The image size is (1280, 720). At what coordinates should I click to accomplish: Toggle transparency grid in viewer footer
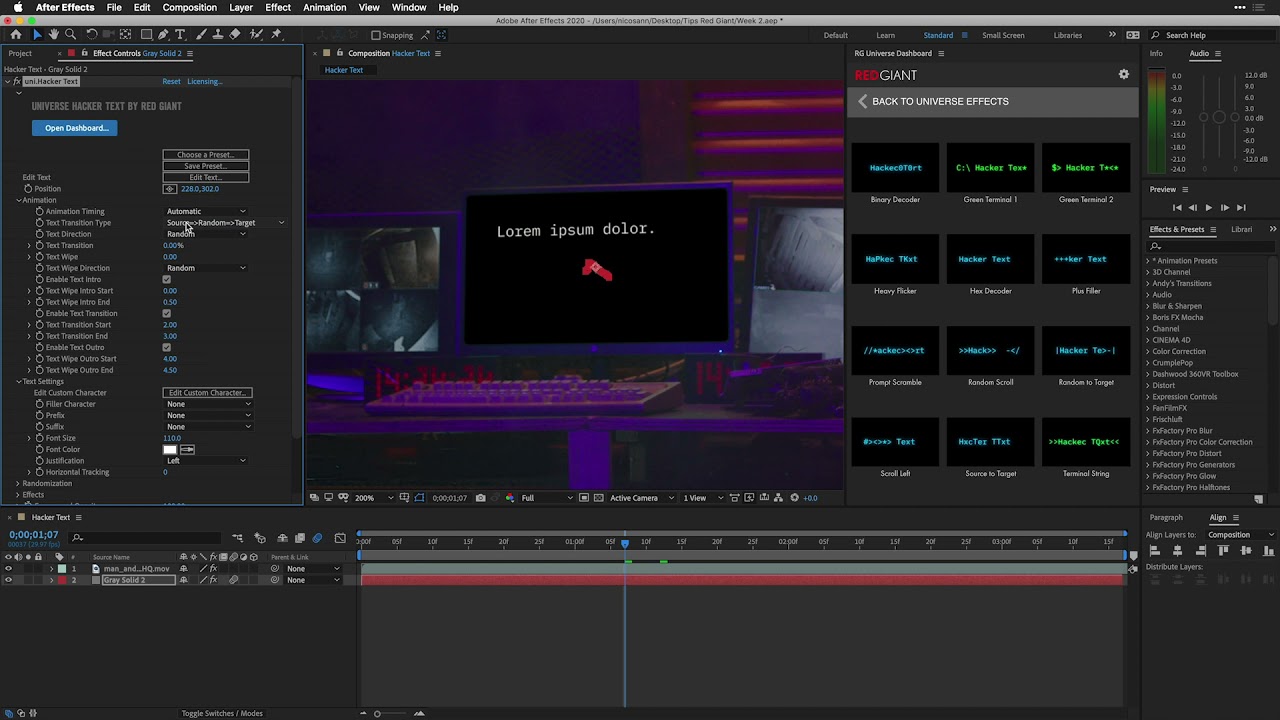[x=598, y=498]
